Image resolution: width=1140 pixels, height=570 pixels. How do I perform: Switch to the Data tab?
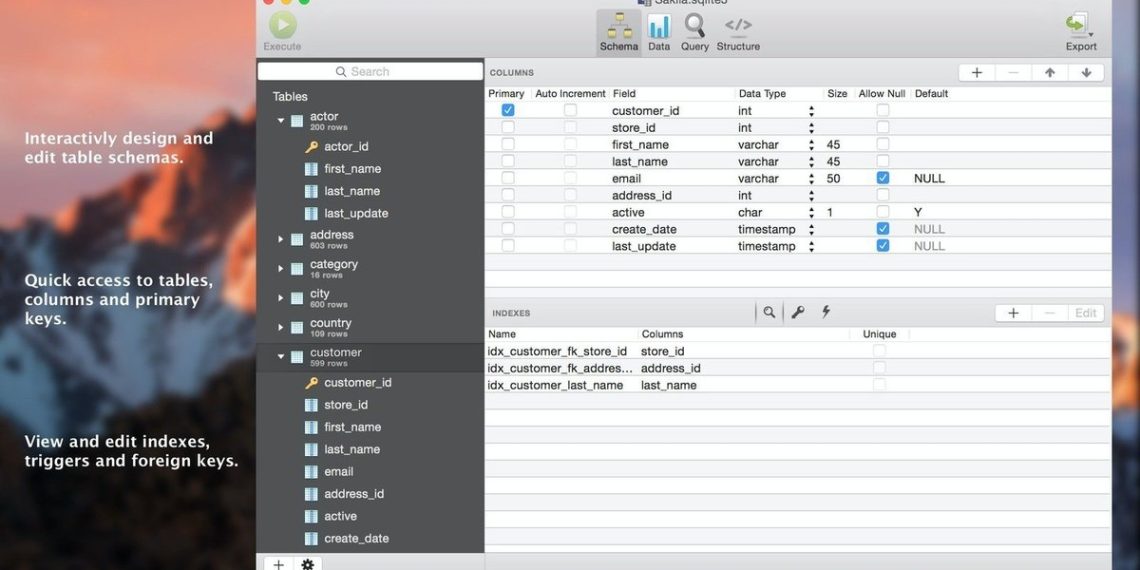point(659,31)
